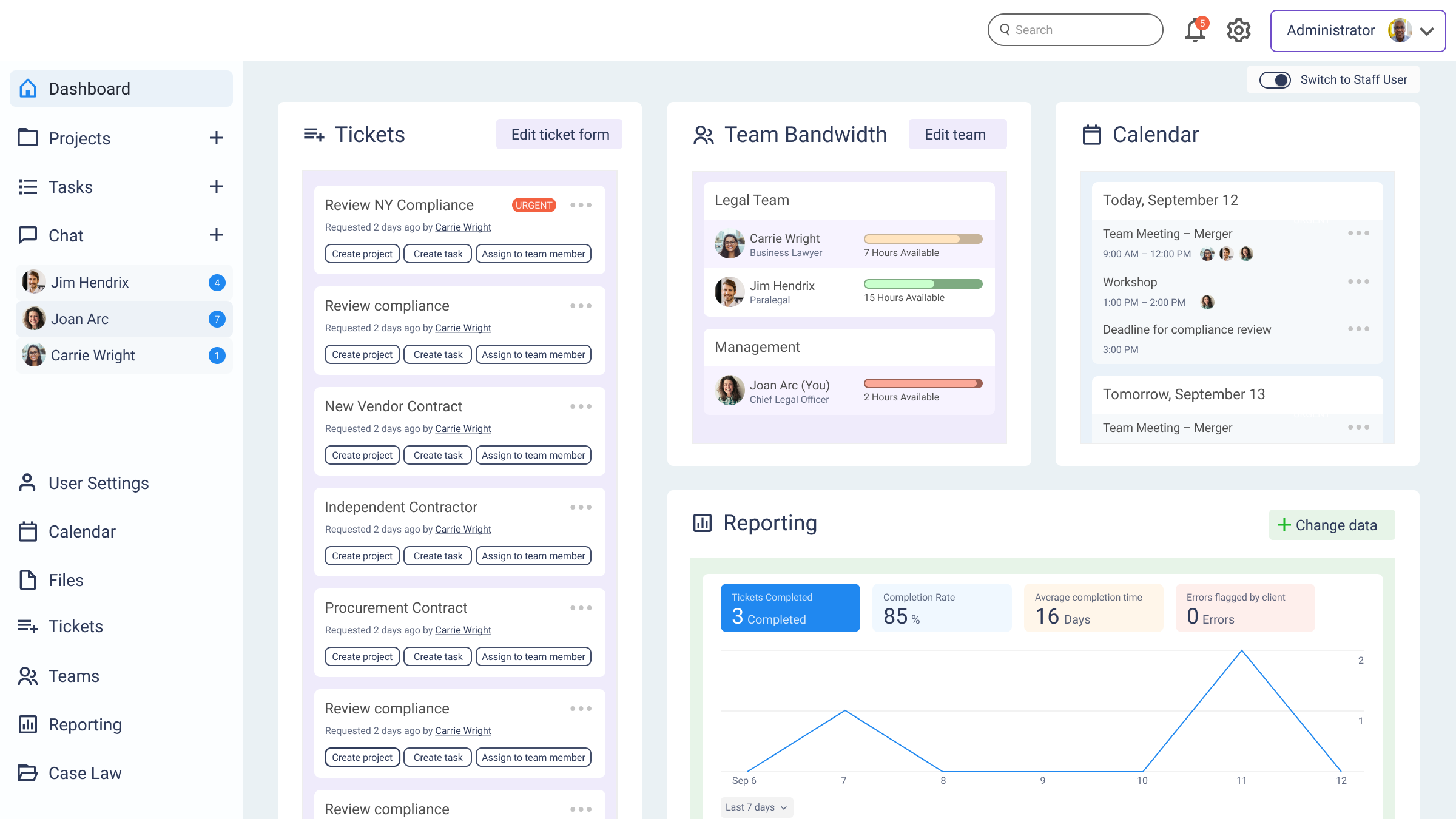This screenshot has width=1456, height=819.
Task: Open options for Deadline for compliance review
Action: [x=1358, y=329]
